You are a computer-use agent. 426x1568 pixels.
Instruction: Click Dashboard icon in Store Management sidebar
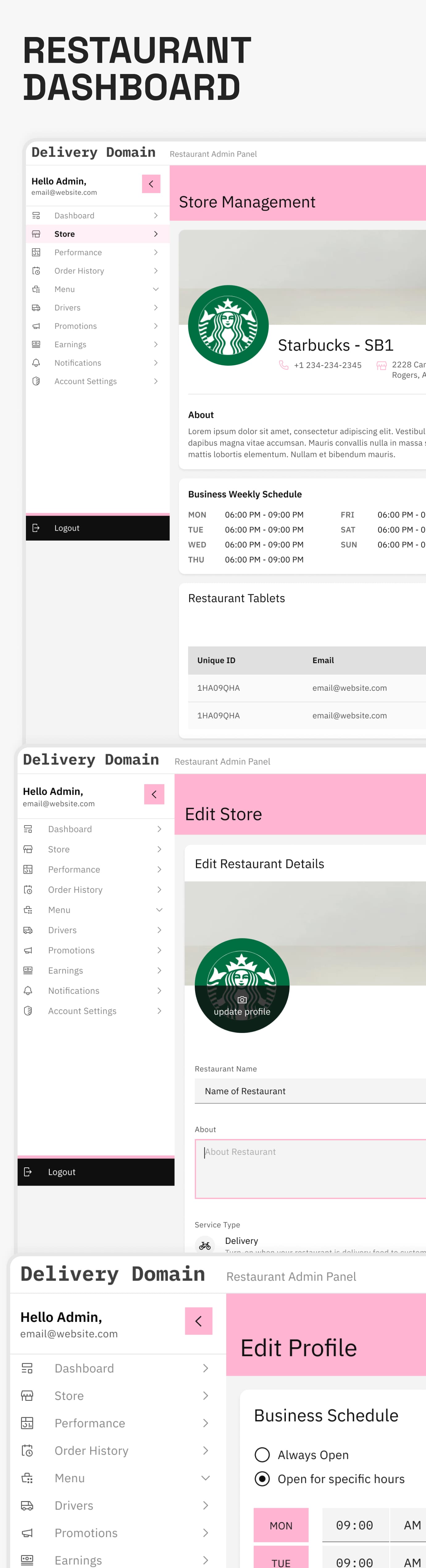[36, 216]
